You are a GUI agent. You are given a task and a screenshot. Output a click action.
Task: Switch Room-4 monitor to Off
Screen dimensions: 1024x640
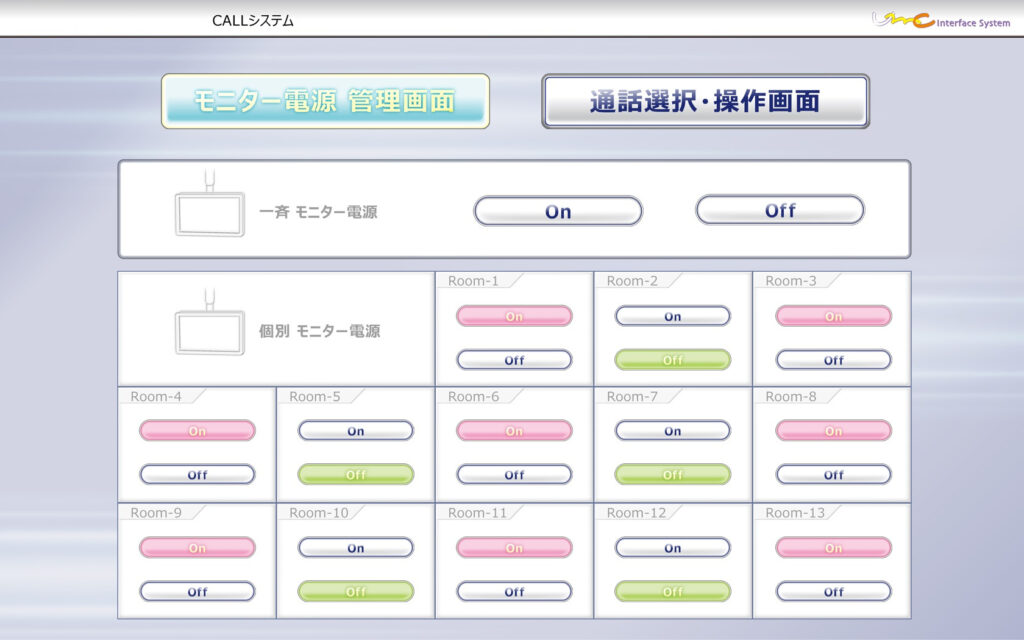[x=197, y=474]
